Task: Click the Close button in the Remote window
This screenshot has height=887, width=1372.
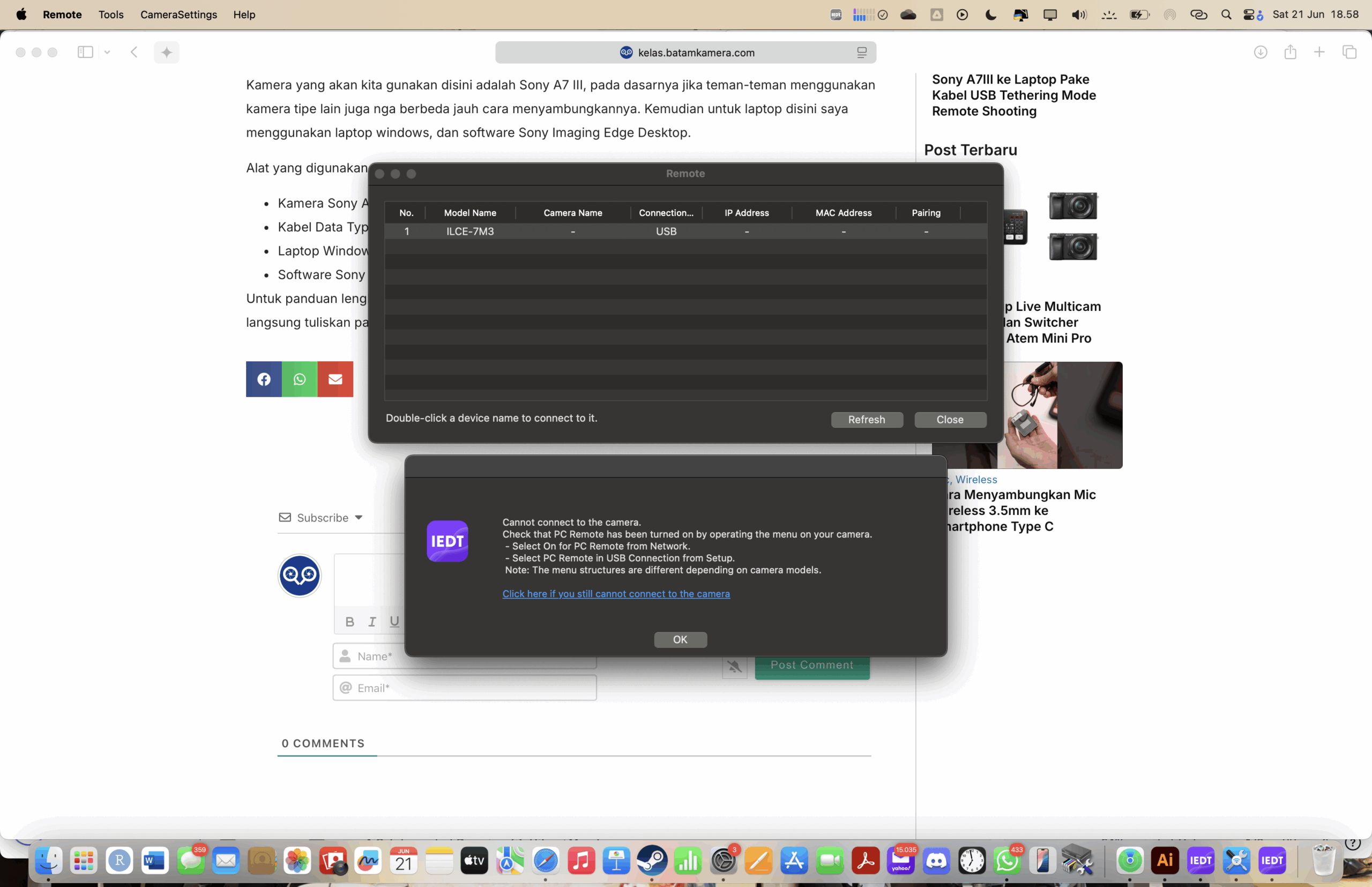Action: click(950, 419)
